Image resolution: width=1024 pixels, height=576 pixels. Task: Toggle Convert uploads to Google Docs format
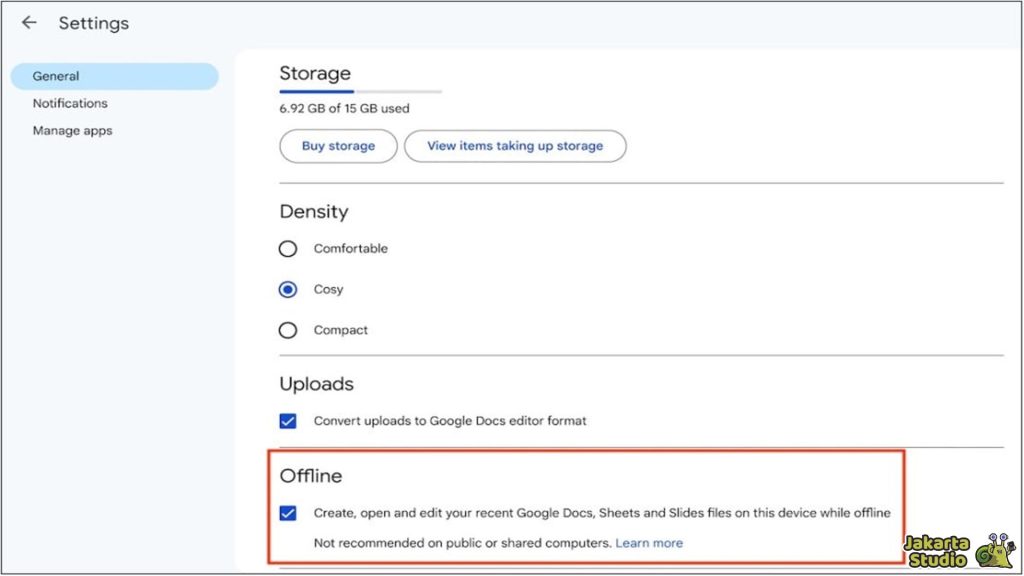click(x=288, y=421)
